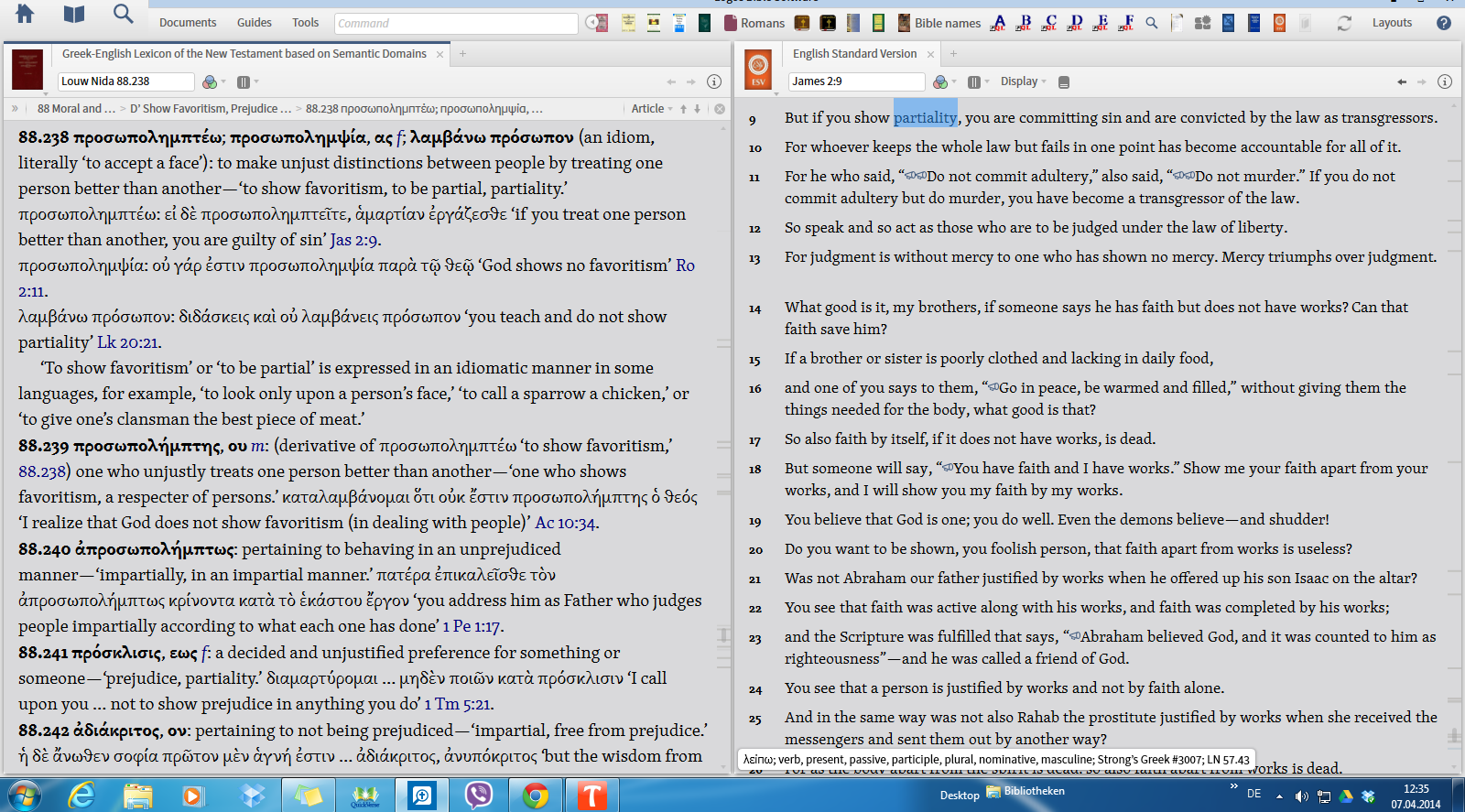This screenshot has height=812, width=1465.
Task: Click the dark green book shortcut icon
Action: (704, 23)
